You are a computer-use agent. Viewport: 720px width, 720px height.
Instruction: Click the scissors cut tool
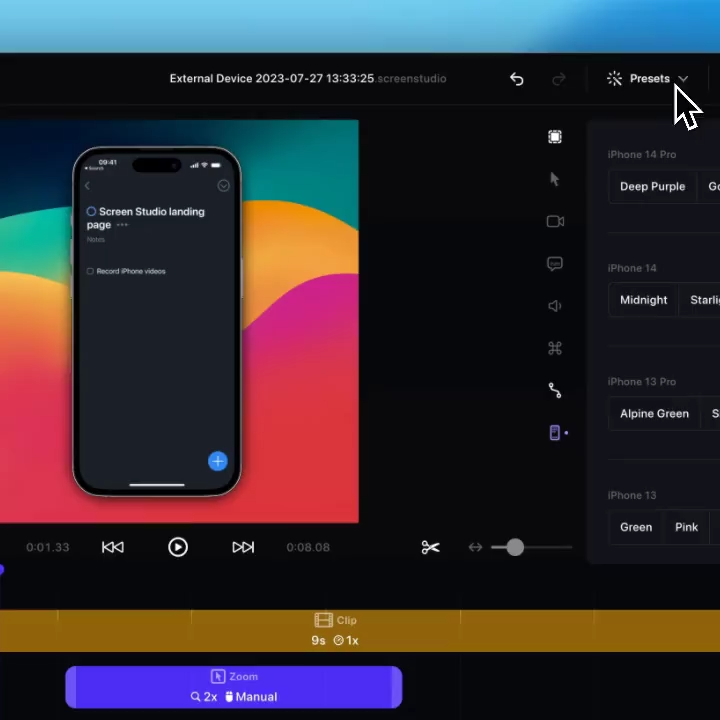[x=430, y=547]
